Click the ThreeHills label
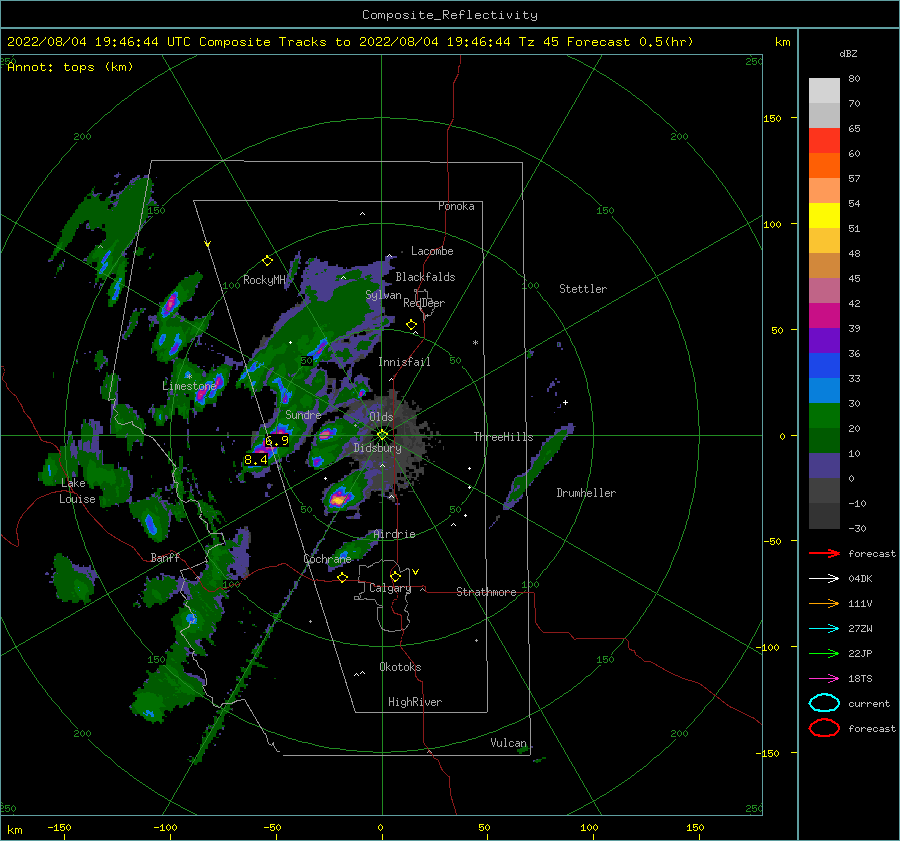 (503, 437)
